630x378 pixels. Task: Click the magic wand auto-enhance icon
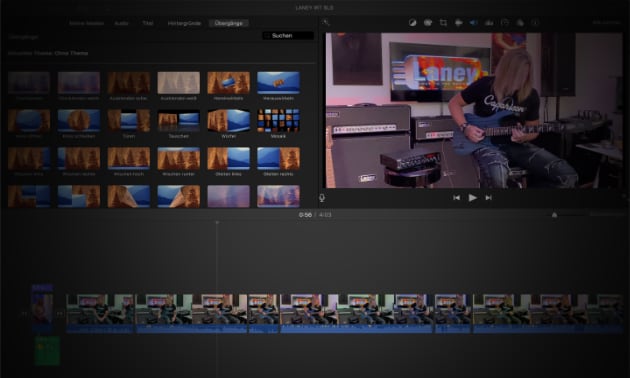326,23
